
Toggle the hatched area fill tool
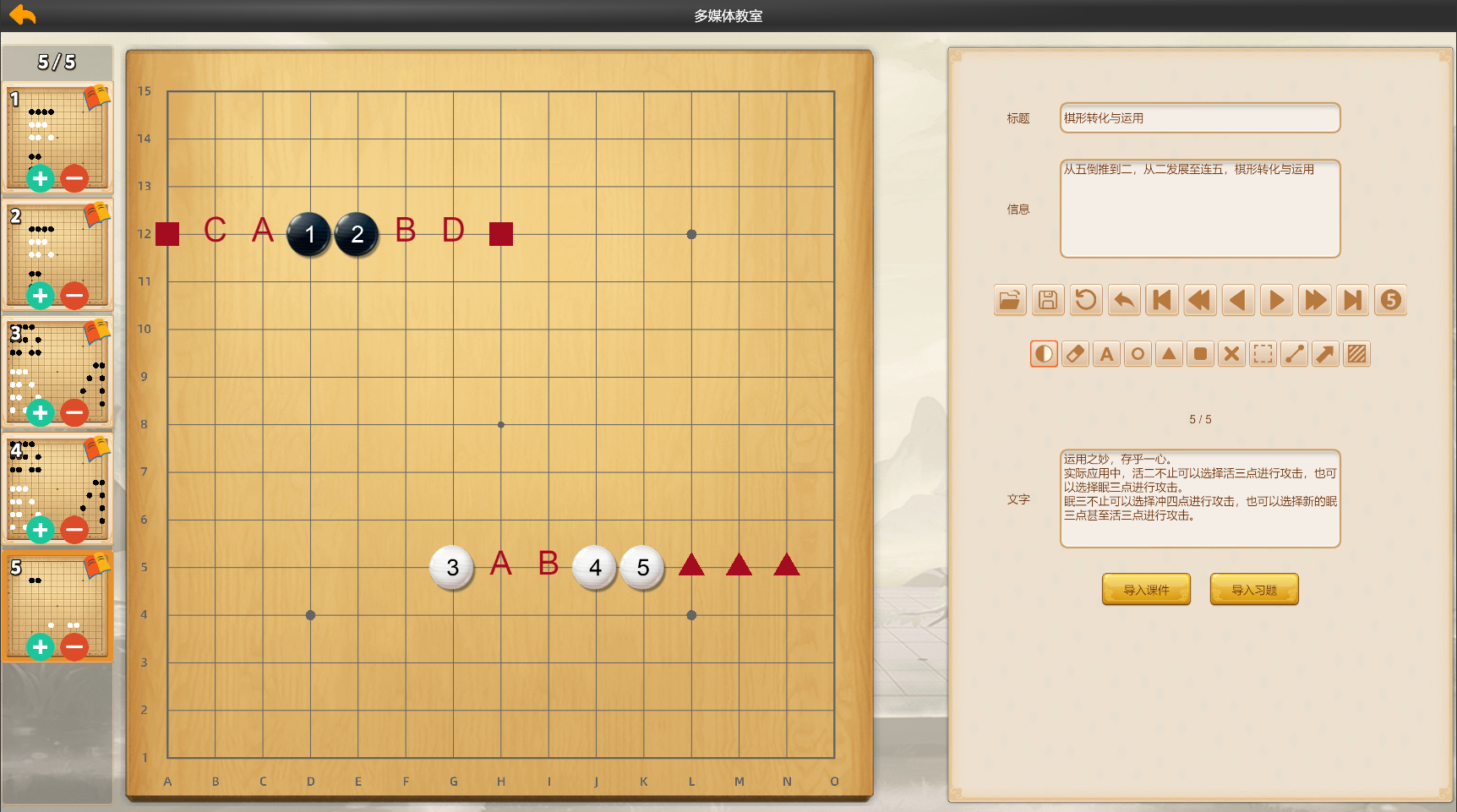point(1356,354)
